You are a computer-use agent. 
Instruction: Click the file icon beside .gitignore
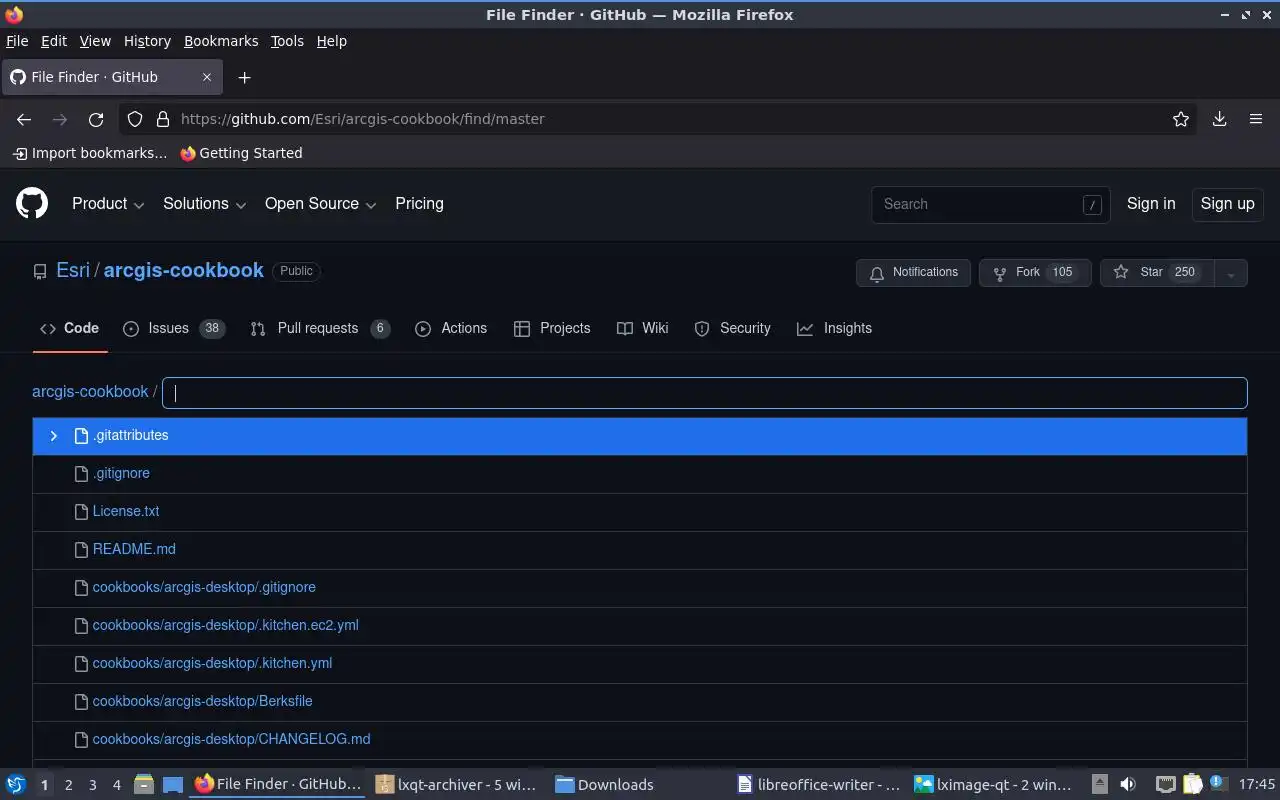(82, 473)
